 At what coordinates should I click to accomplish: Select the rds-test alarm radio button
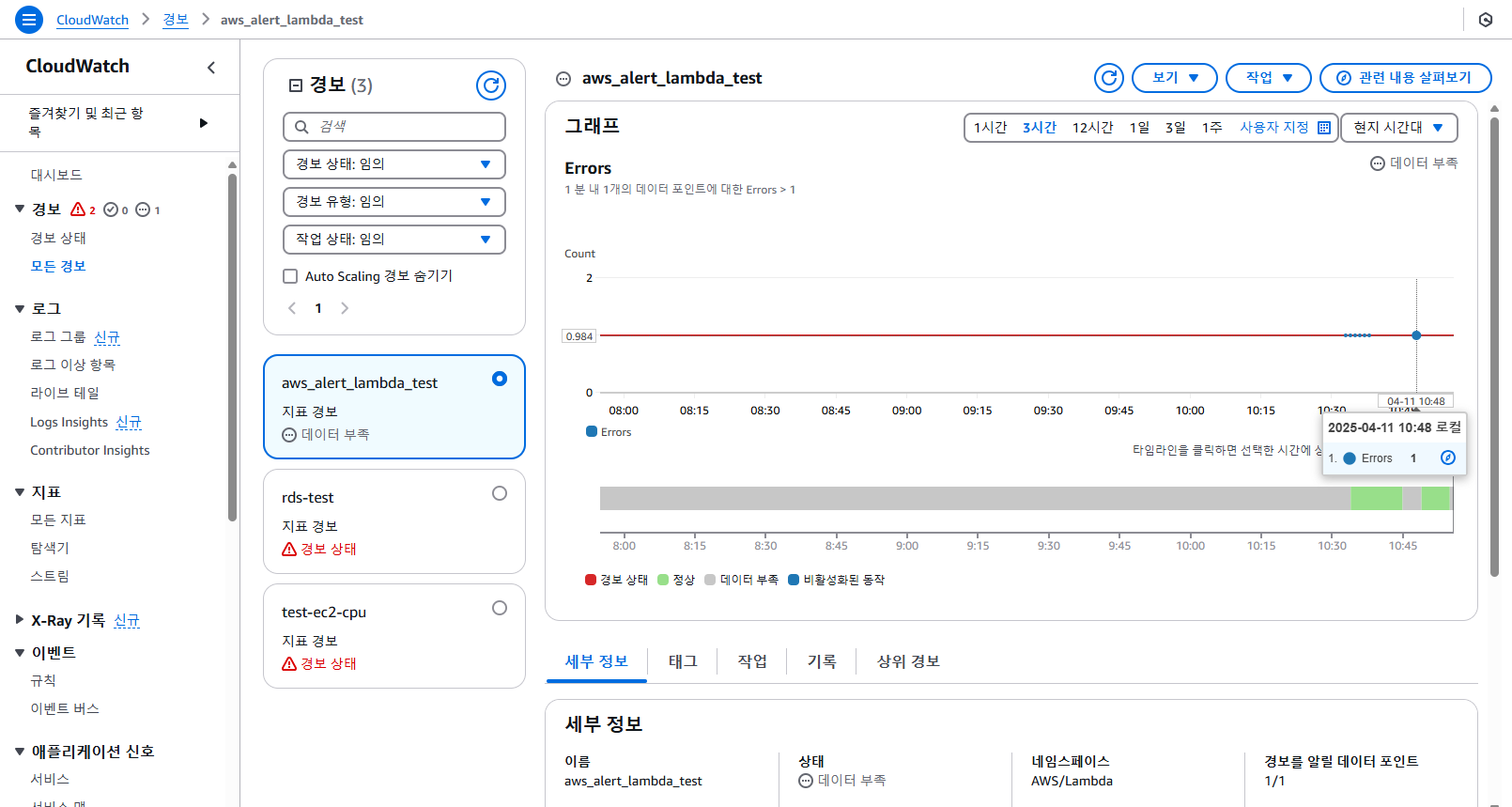499,493
